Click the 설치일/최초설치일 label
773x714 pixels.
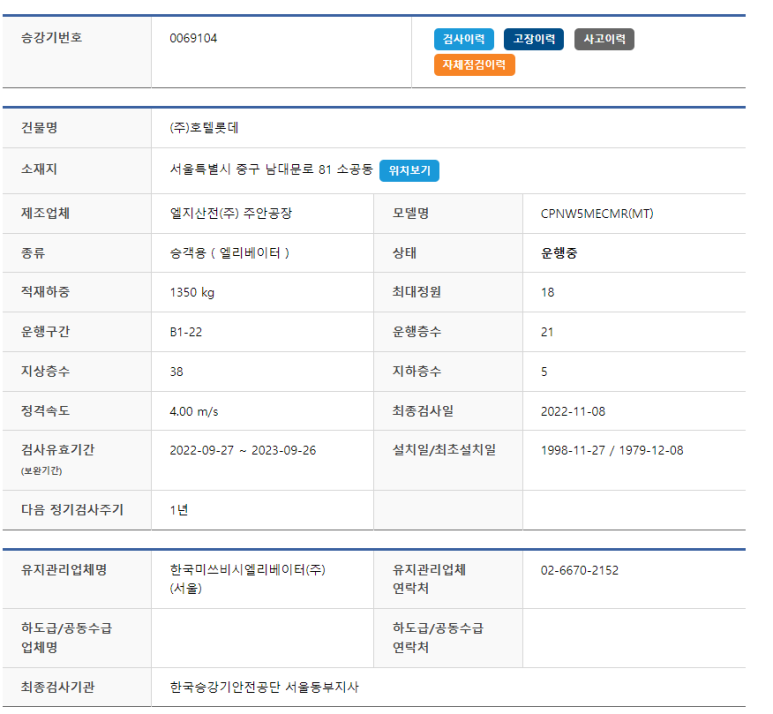coord(444,450)
